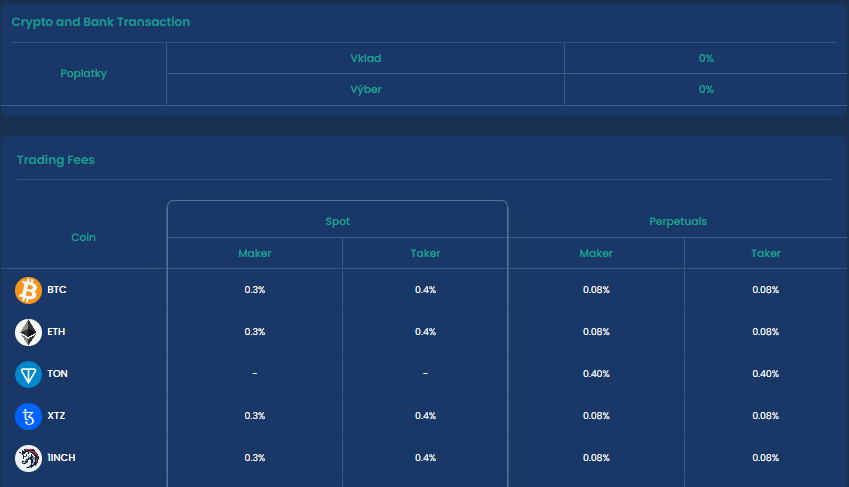The height and width of the screenshot is (487, 849).
Task: Click the Coin column header
Action: click(x=83, y=237)
